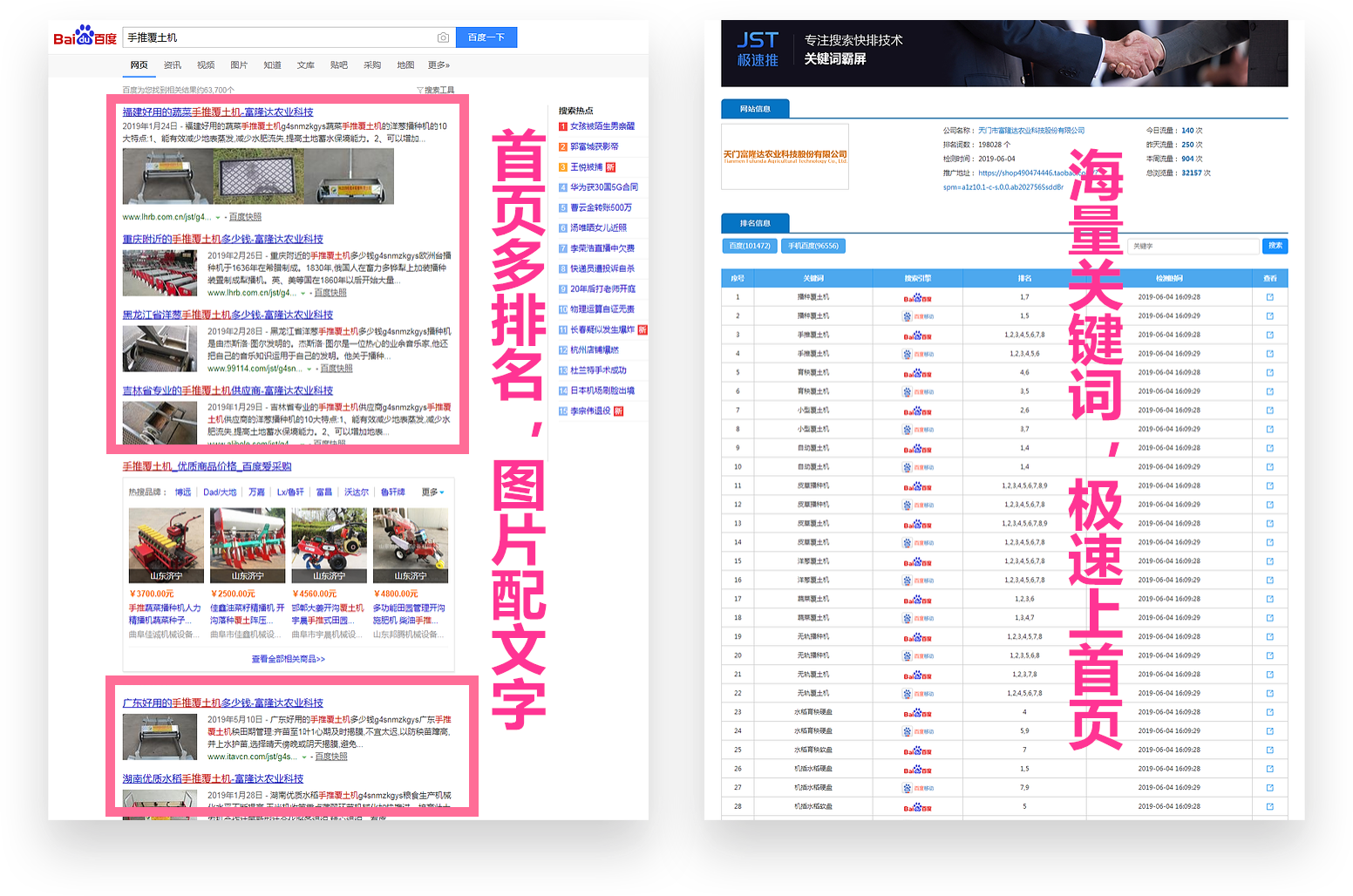Viewport: 1353px width, 896px height.
Task: Click the 百度一下 search button
Action: [486, 37]
